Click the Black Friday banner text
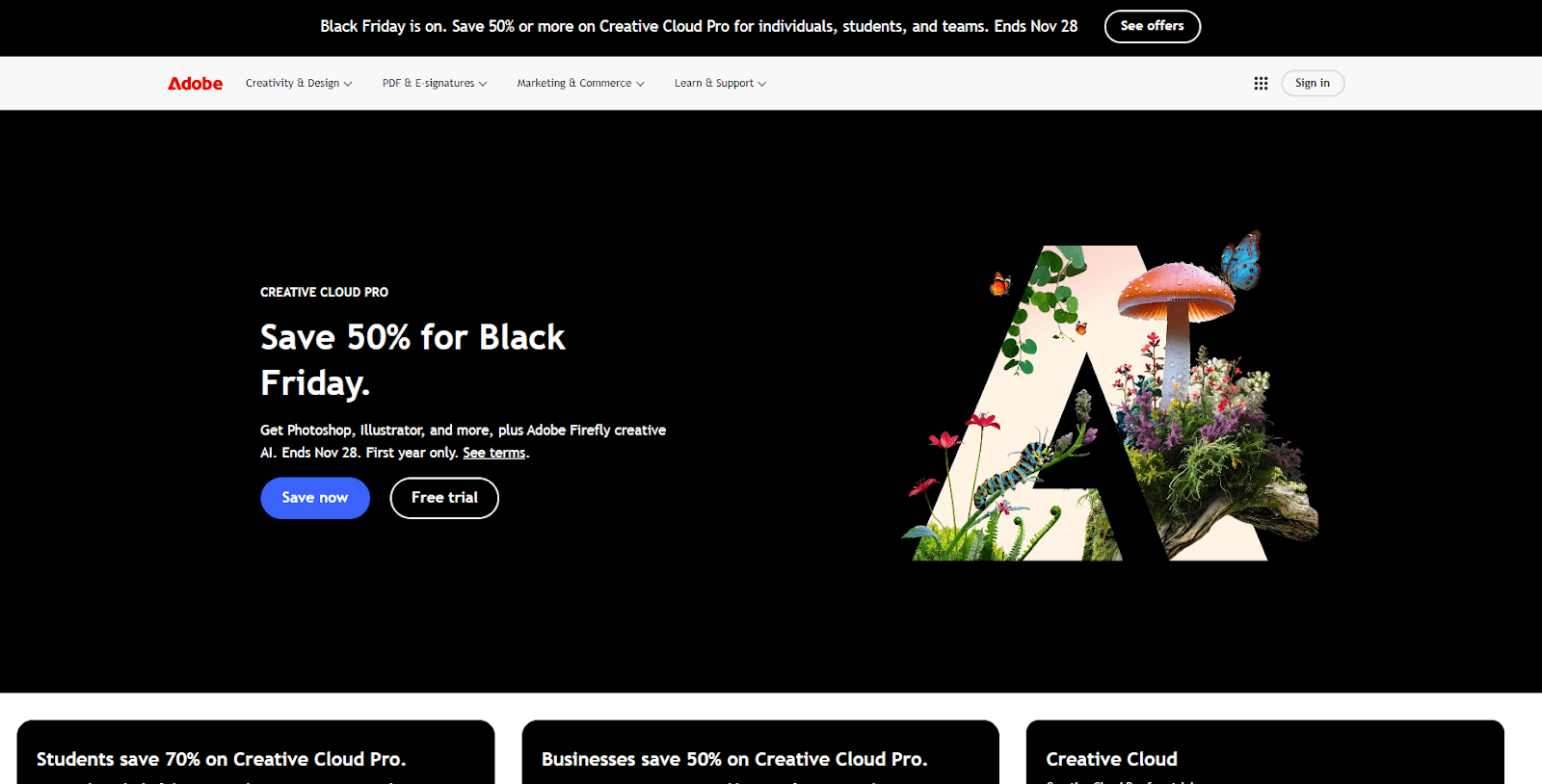1542x784 pixels. pyautogui.click(x=699, y=26)
